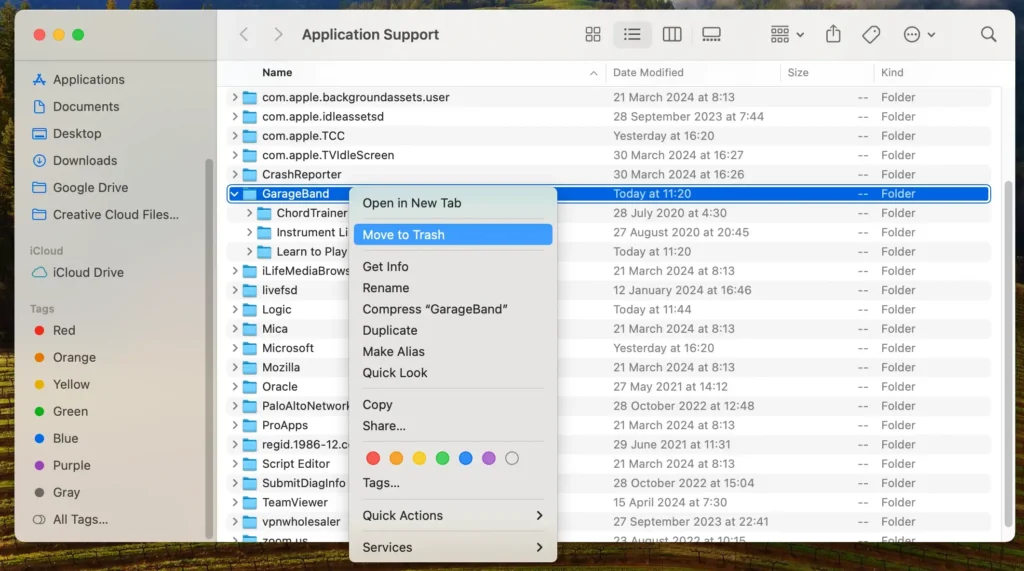
Task: Apply blue tag color in context menu
Action: [466, 459]
